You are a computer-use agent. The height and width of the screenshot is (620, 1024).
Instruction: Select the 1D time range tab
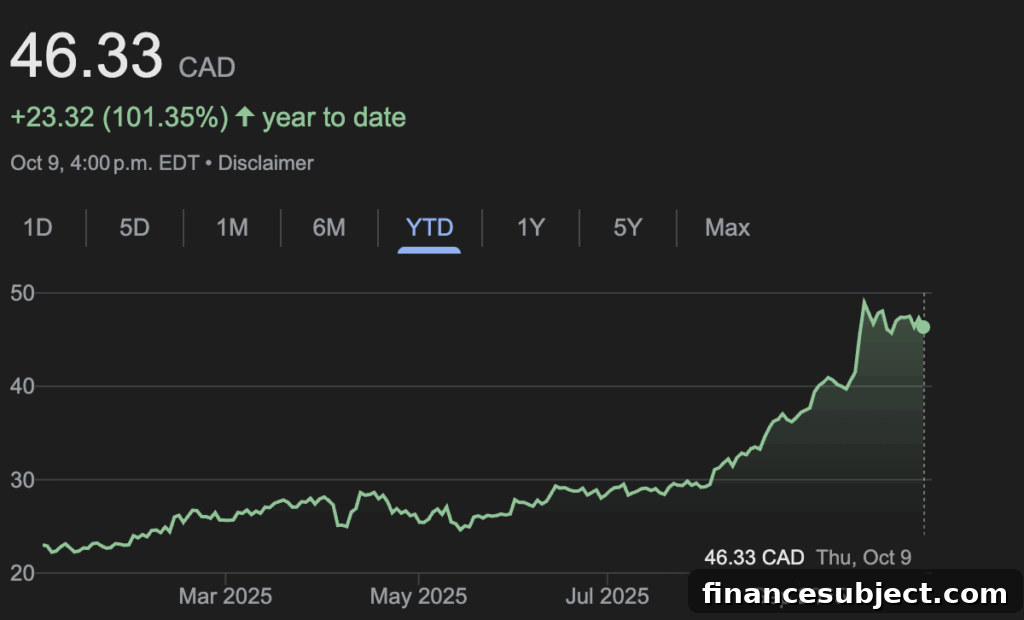[x=38, y=228]
